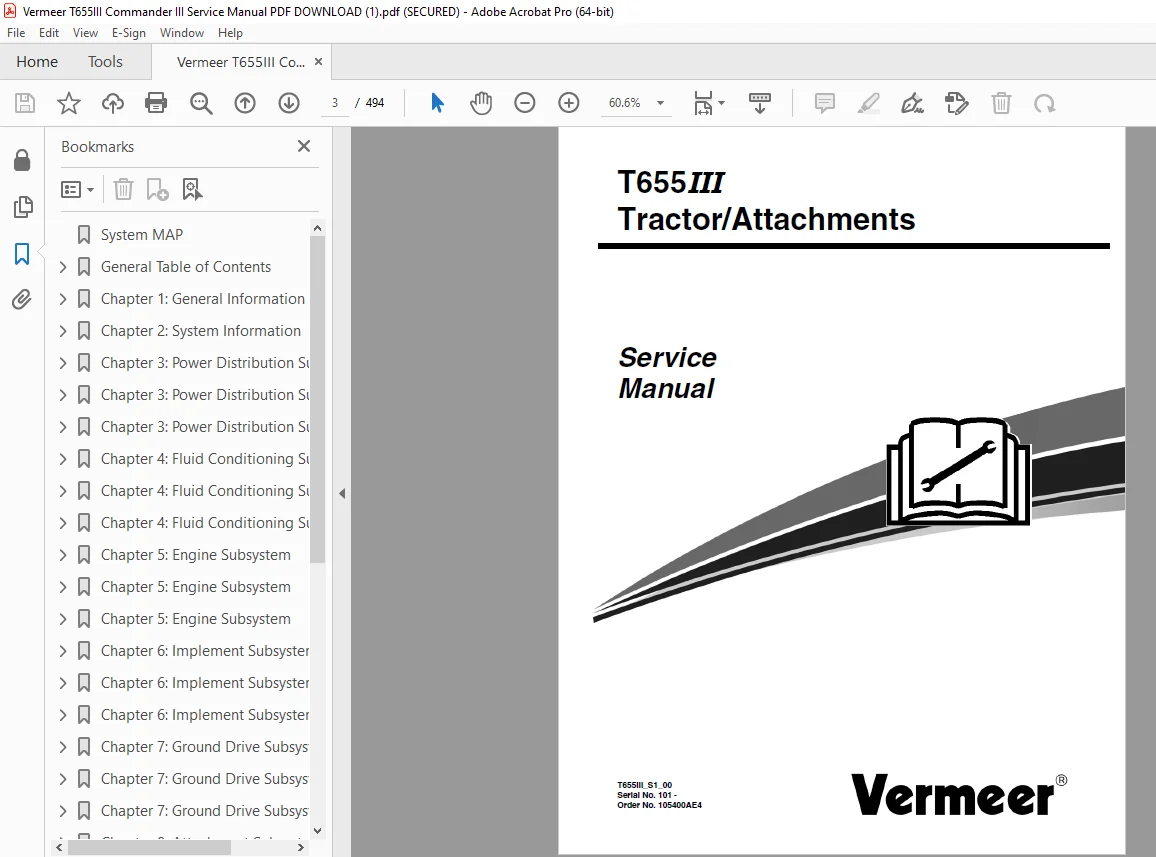This screenshot has width=1156, height=857.
Task: Open the attachments paperclip sidebar icon
Action: (21, 299)
